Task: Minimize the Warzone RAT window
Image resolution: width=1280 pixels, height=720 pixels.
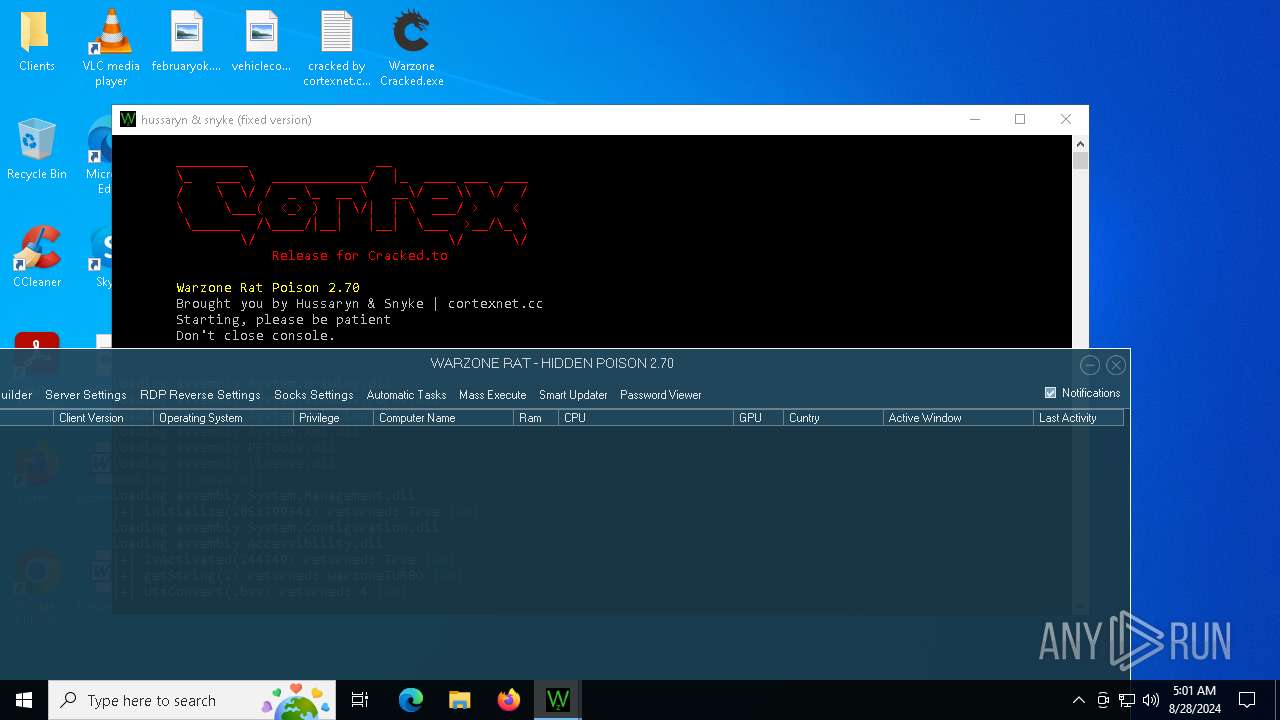Action: click(1090, 365)
